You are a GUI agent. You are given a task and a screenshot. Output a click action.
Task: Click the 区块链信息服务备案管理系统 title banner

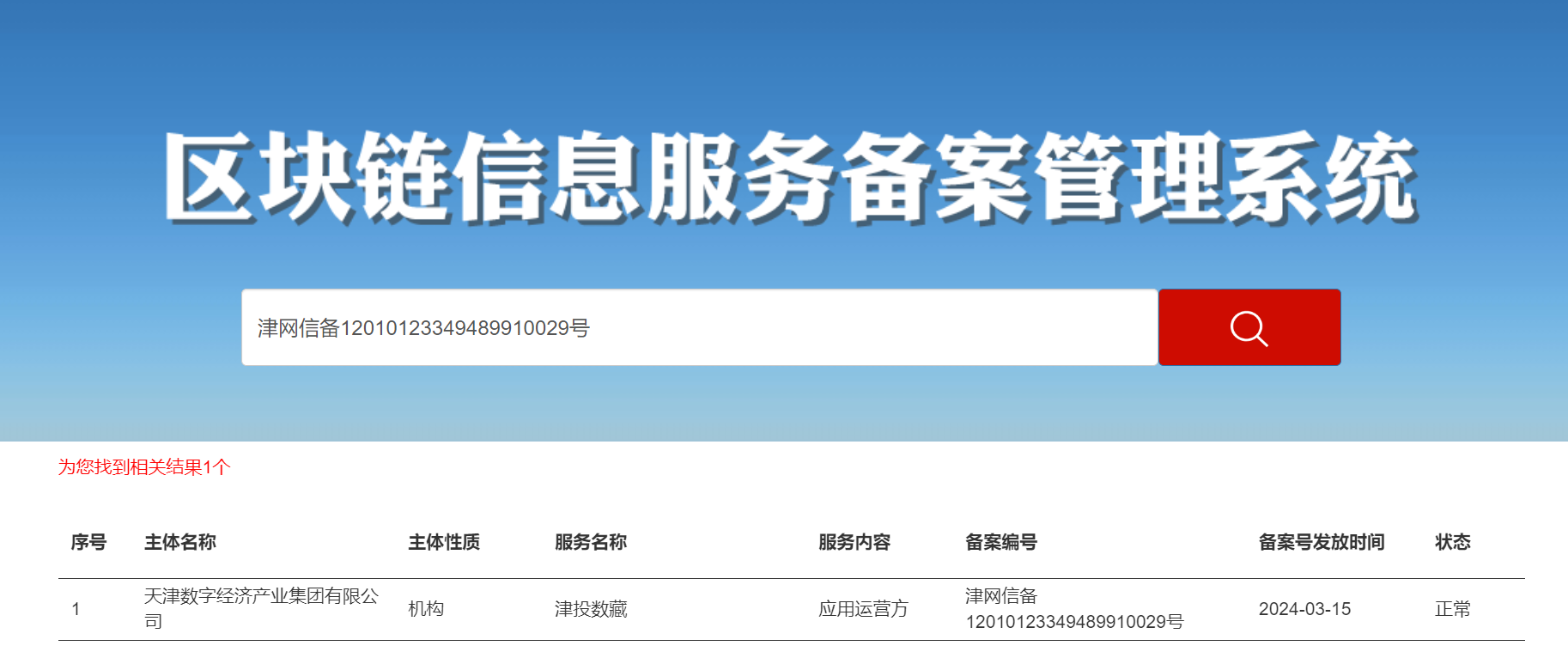pos(790,179)
